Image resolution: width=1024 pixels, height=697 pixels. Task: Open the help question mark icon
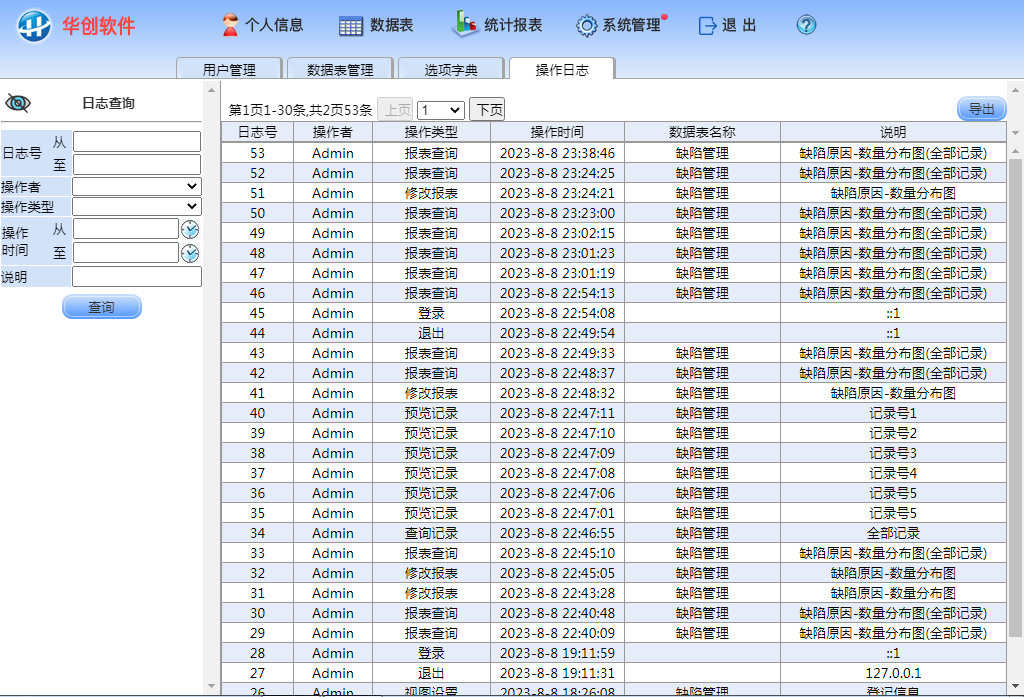pyautogui.click(x=806, y=26)
